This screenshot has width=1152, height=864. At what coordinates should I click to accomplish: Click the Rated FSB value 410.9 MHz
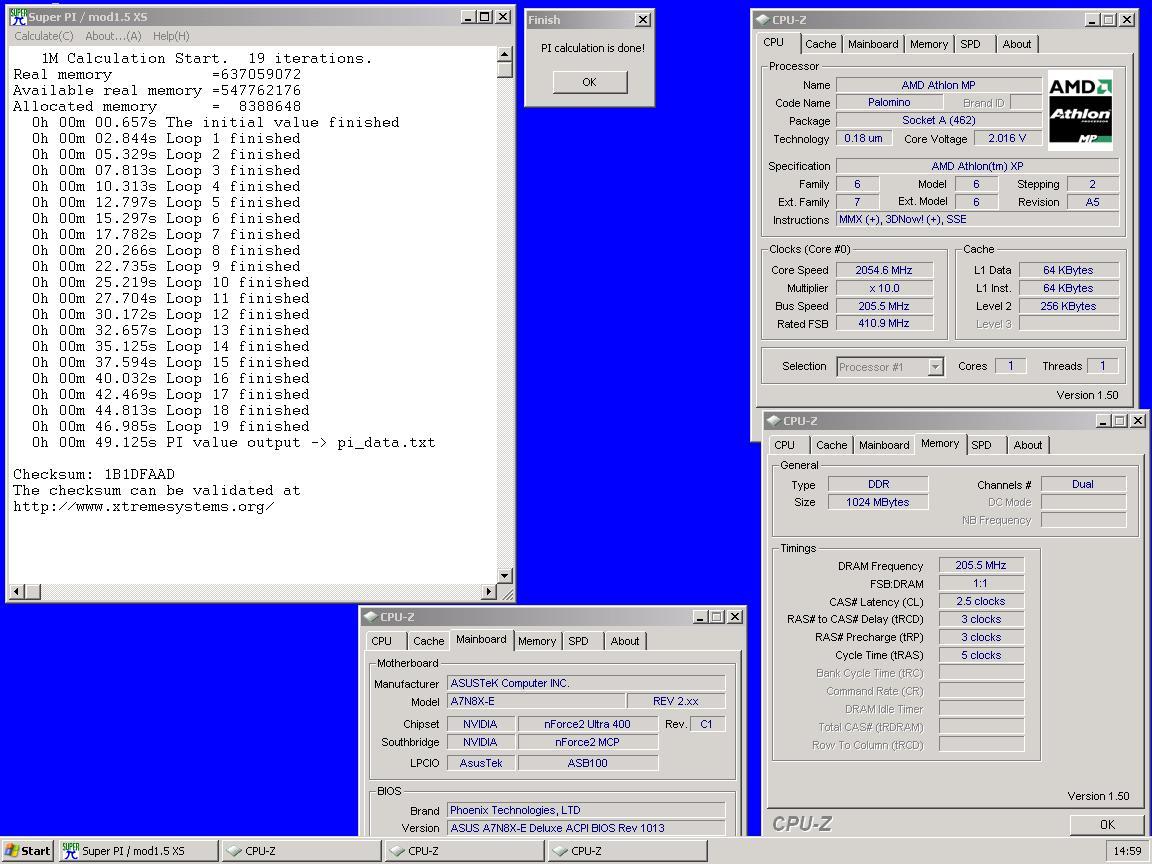(x=884, y=323)
